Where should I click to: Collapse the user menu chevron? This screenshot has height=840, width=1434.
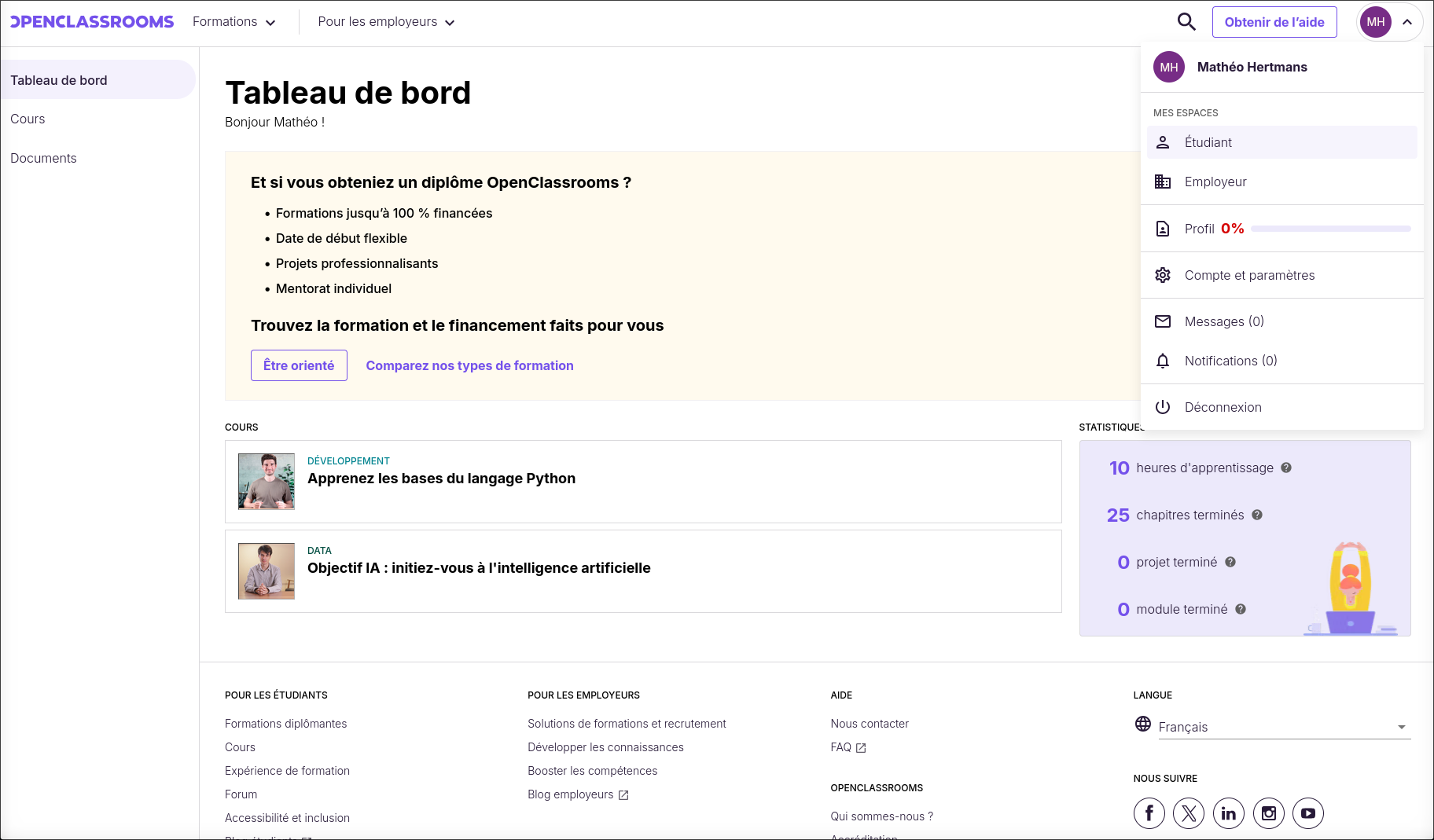[x=1407, y=22]
